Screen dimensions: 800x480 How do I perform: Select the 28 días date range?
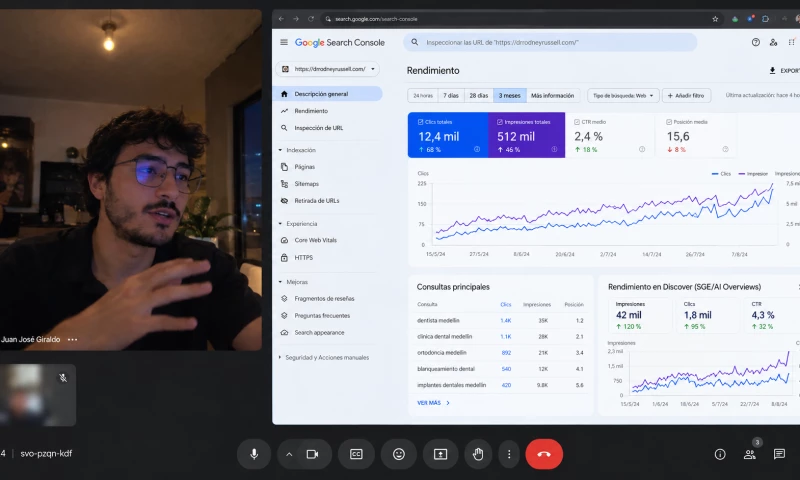click(479, 95)
